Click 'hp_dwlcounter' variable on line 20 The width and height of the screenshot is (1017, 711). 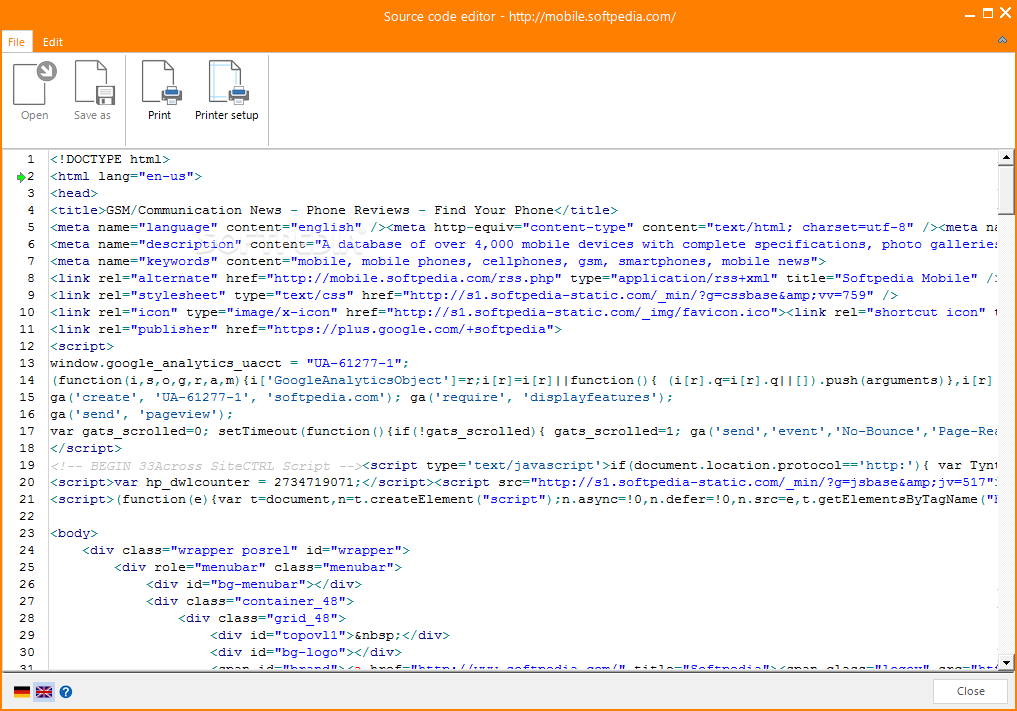[x=197, y=482]
